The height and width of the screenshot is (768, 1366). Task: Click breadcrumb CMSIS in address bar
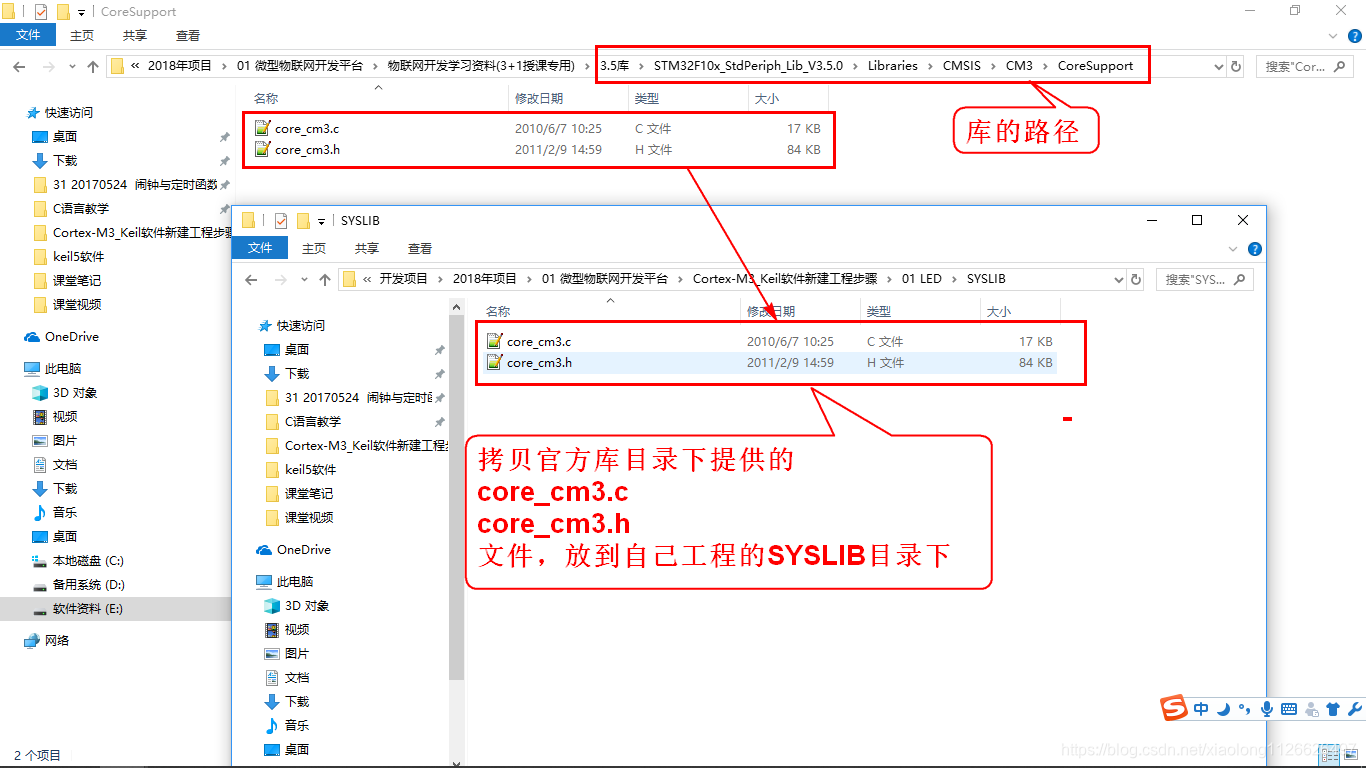(961, 66)
